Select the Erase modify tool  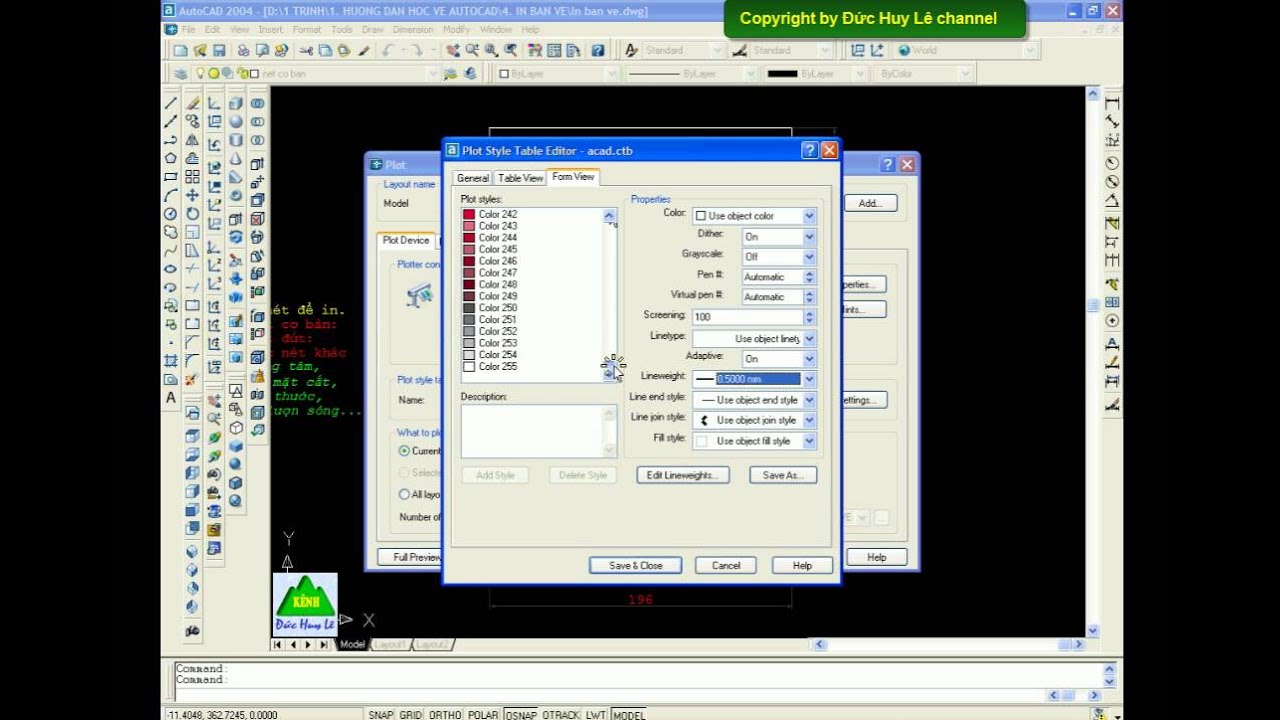point(192,102)
